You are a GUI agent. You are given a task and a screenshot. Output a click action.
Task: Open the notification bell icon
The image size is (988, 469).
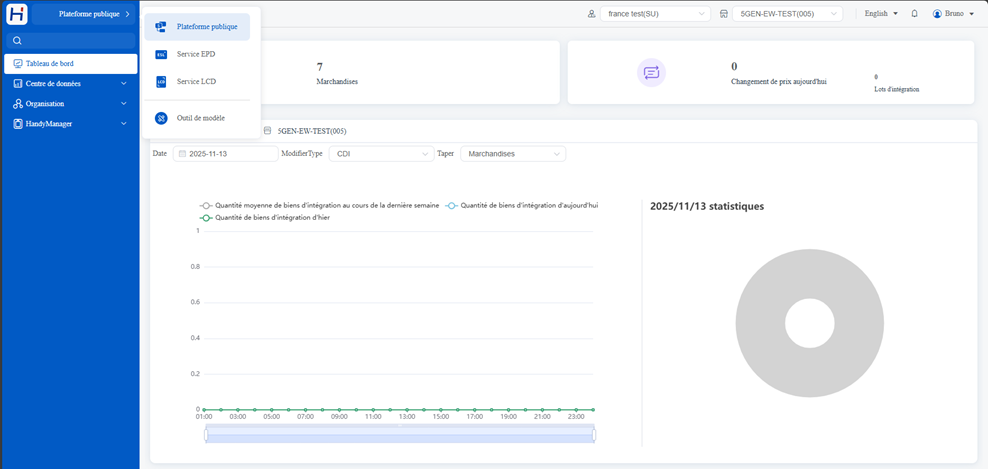914,13
